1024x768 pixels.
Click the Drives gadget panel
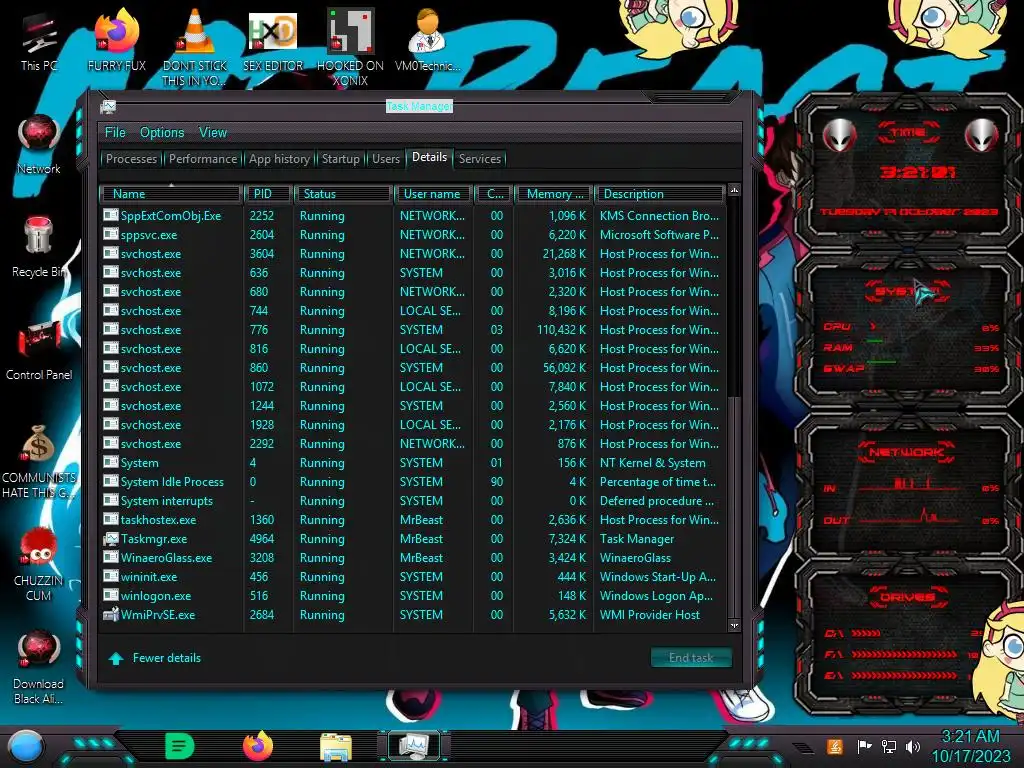[906, 637]
